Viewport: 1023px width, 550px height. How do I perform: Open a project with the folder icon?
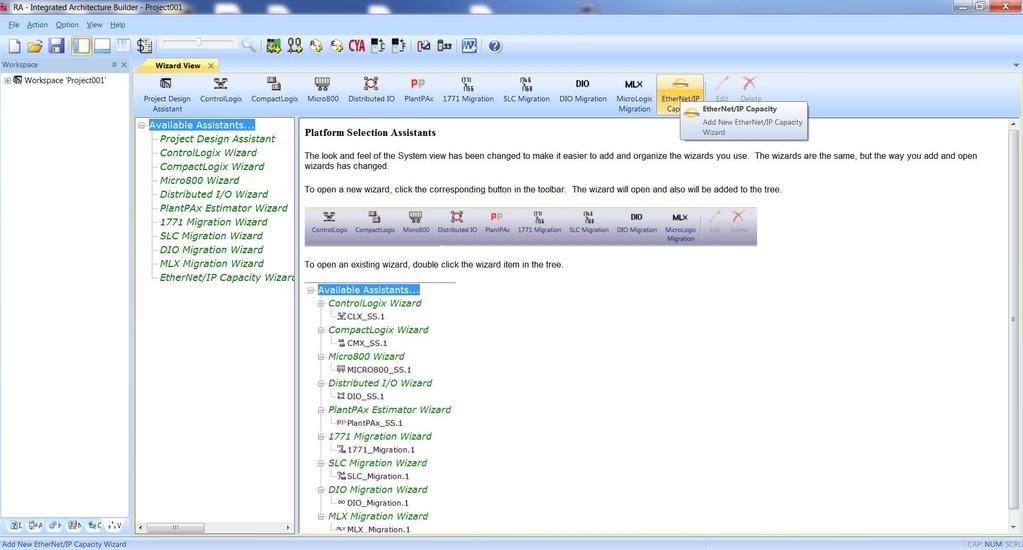pos(35,46)
